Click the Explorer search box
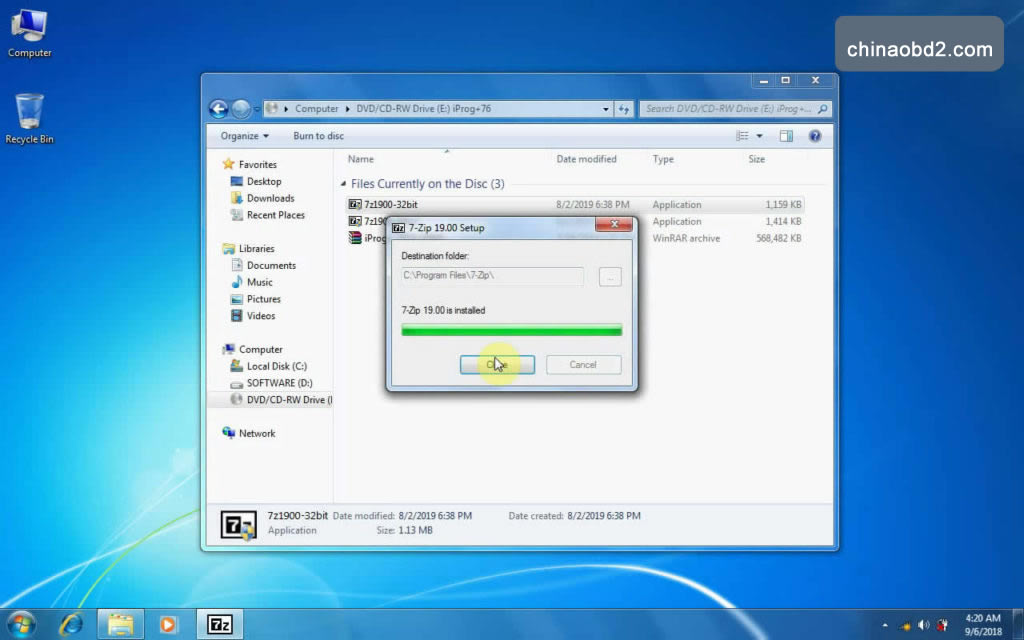1024x640 pixels. (x=735, y=109)
